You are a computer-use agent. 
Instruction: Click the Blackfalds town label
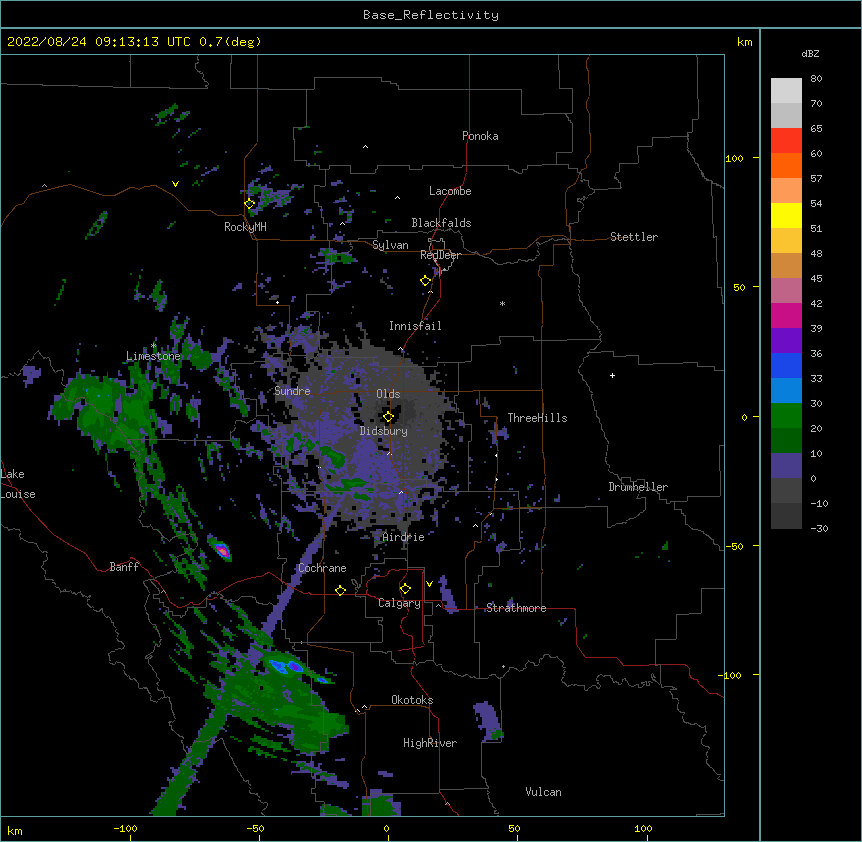coord(441,223)
